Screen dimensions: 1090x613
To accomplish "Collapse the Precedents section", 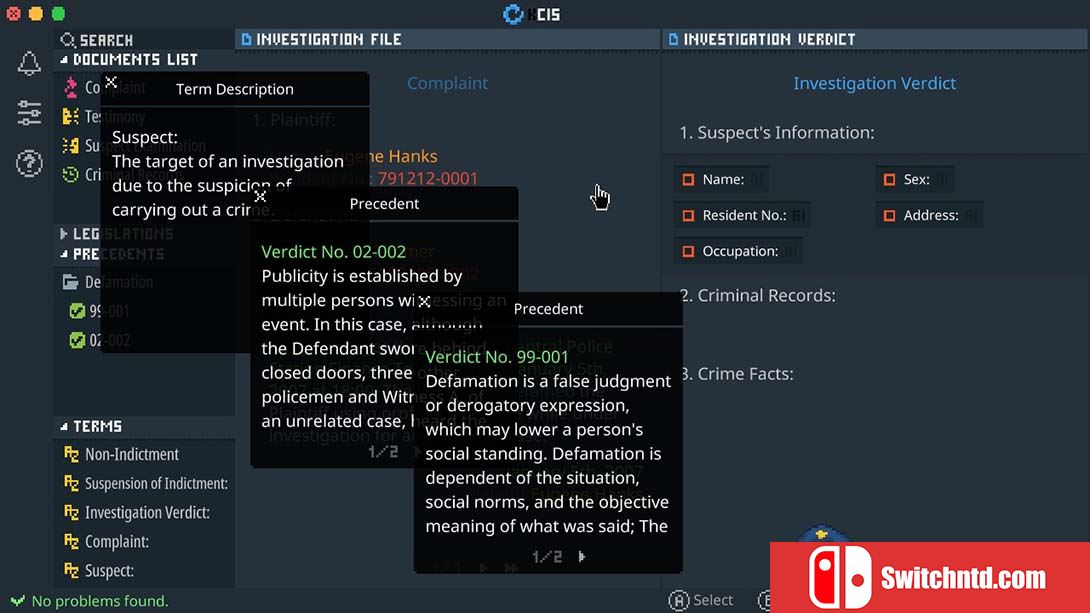I will tap(64, 254).
